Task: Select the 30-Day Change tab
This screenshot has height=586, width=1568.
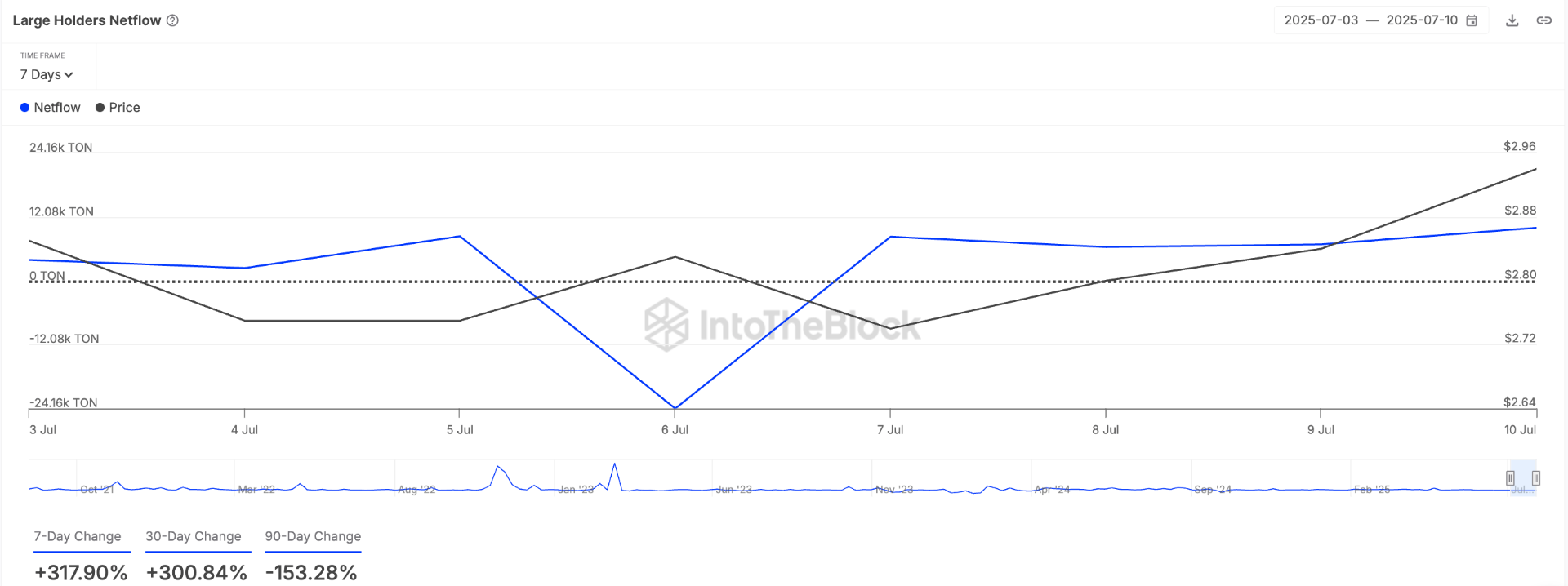Action: (194, 536)
